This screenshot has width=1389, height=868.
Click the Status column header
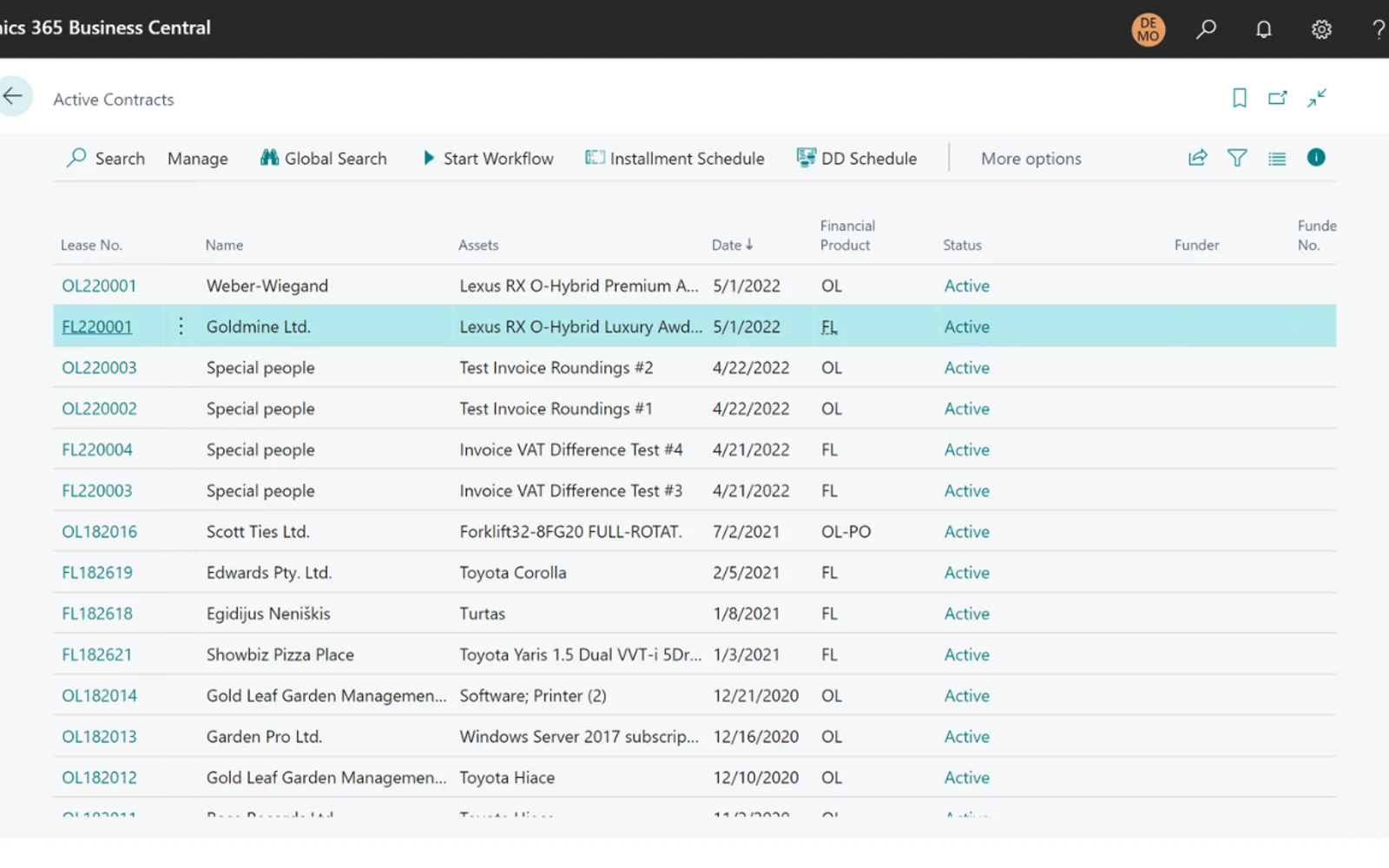coord(962,245)
